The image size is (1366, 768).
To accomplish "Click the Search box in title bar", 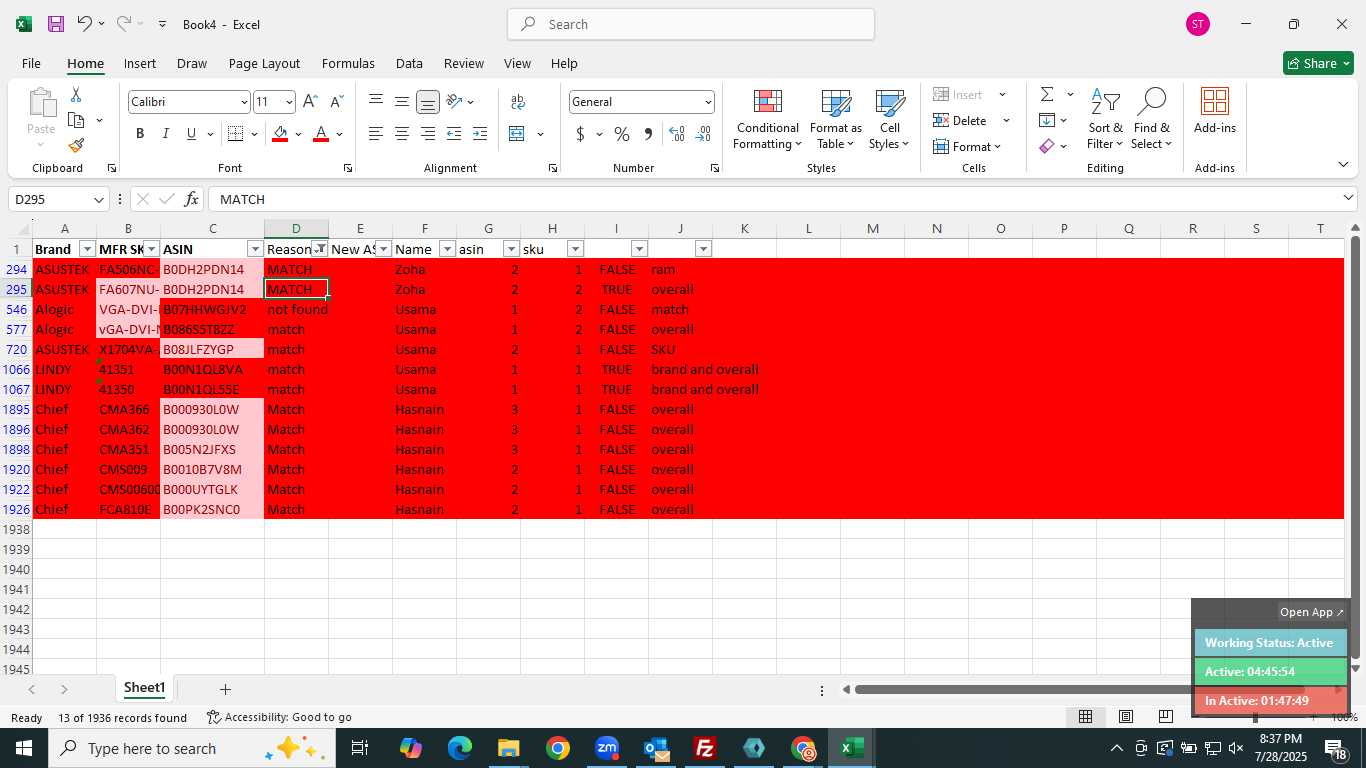I will pyautogui.click(x=691, y=24).
